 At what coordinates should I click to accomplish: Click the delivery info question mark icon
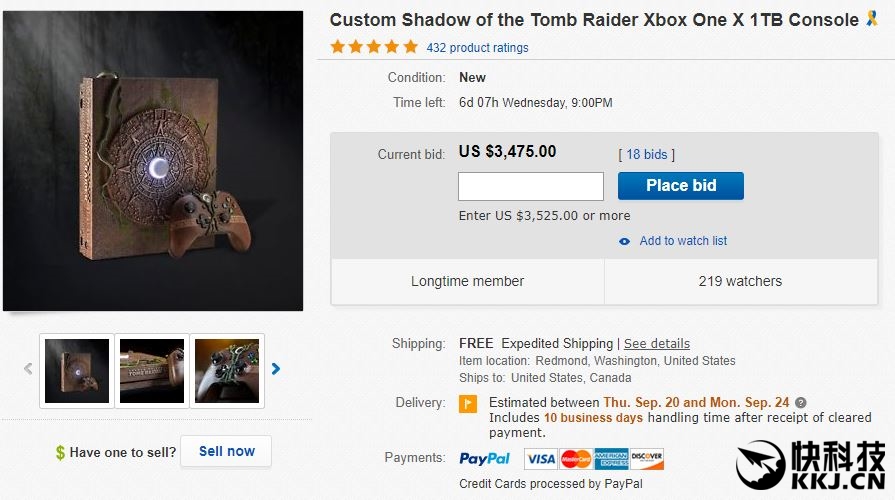coord(801,403)
